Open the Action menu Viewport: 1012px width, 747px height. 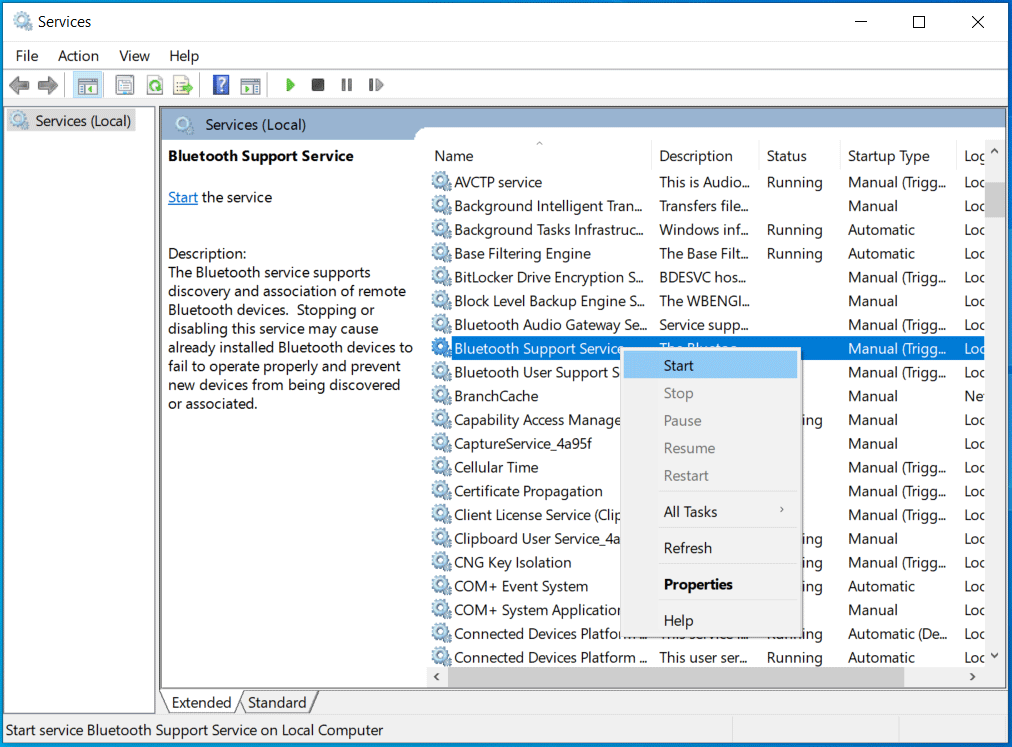(78, 56)
